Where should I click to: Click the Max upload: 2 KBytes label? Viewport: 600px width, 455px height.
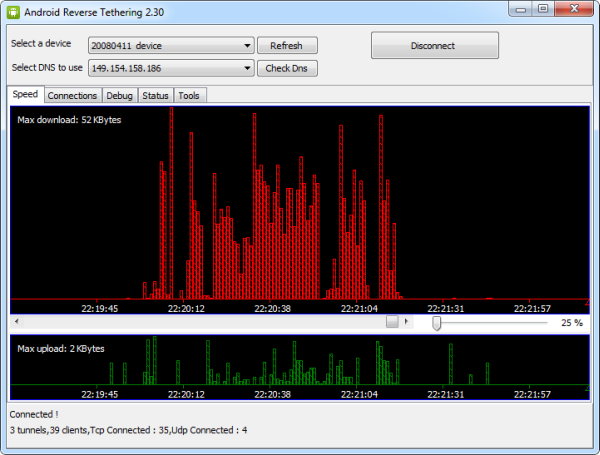[60, 349]
